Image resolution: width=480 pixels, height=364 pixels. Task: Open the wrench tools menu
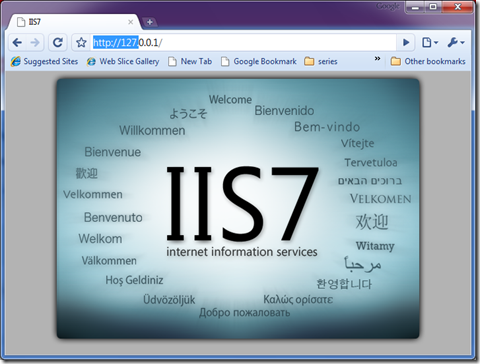456,42
